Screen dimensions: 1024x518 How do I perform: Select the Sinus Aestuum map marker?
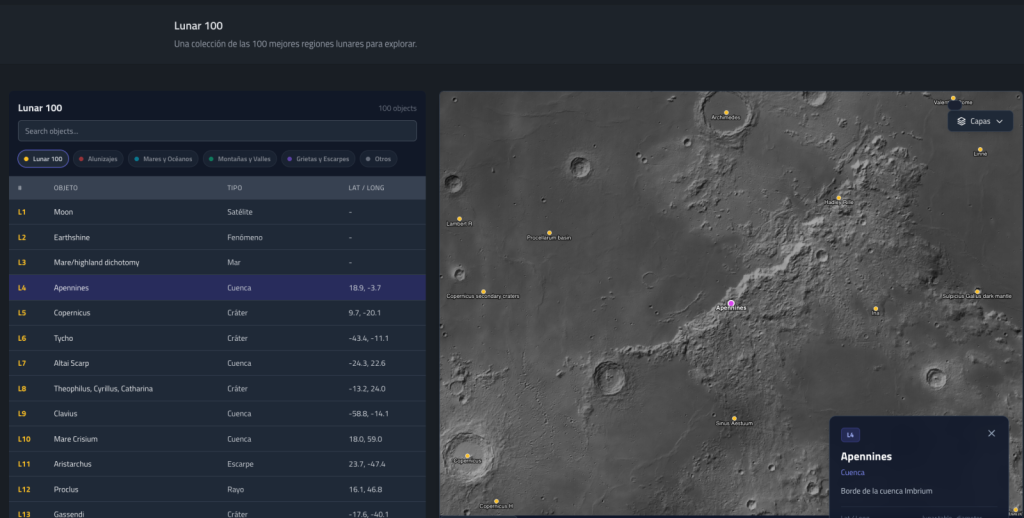tap(734, 418)
